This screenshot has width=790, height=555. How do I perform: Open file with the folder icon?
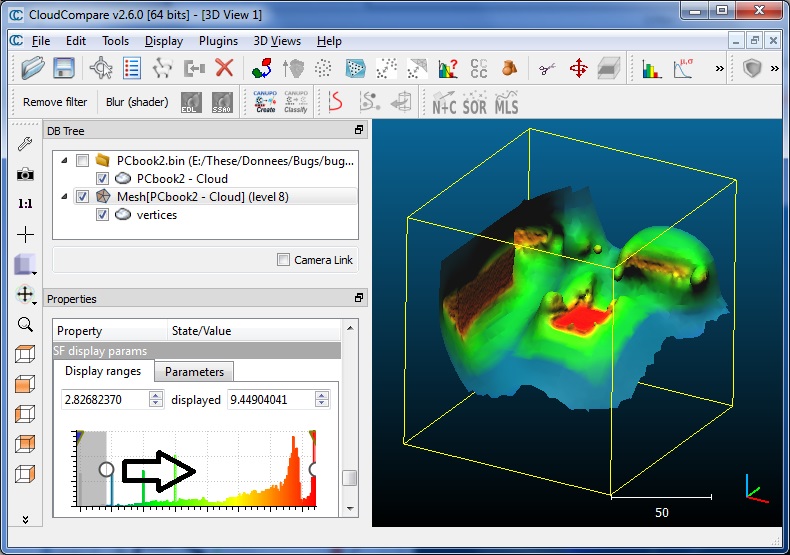point(33,67)
